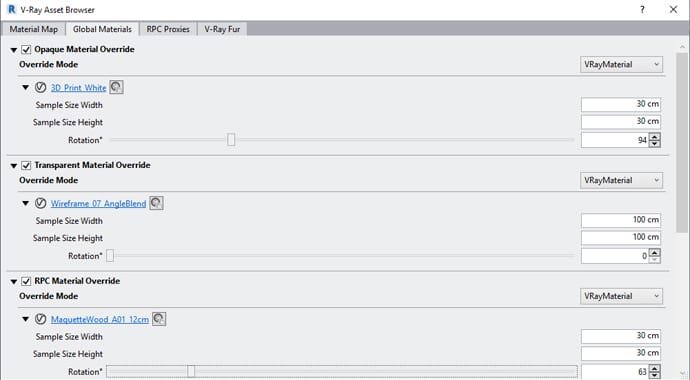
Task: Collapse the MaquetteWood_A01_12cm material settings
Action: pos(26,319)
